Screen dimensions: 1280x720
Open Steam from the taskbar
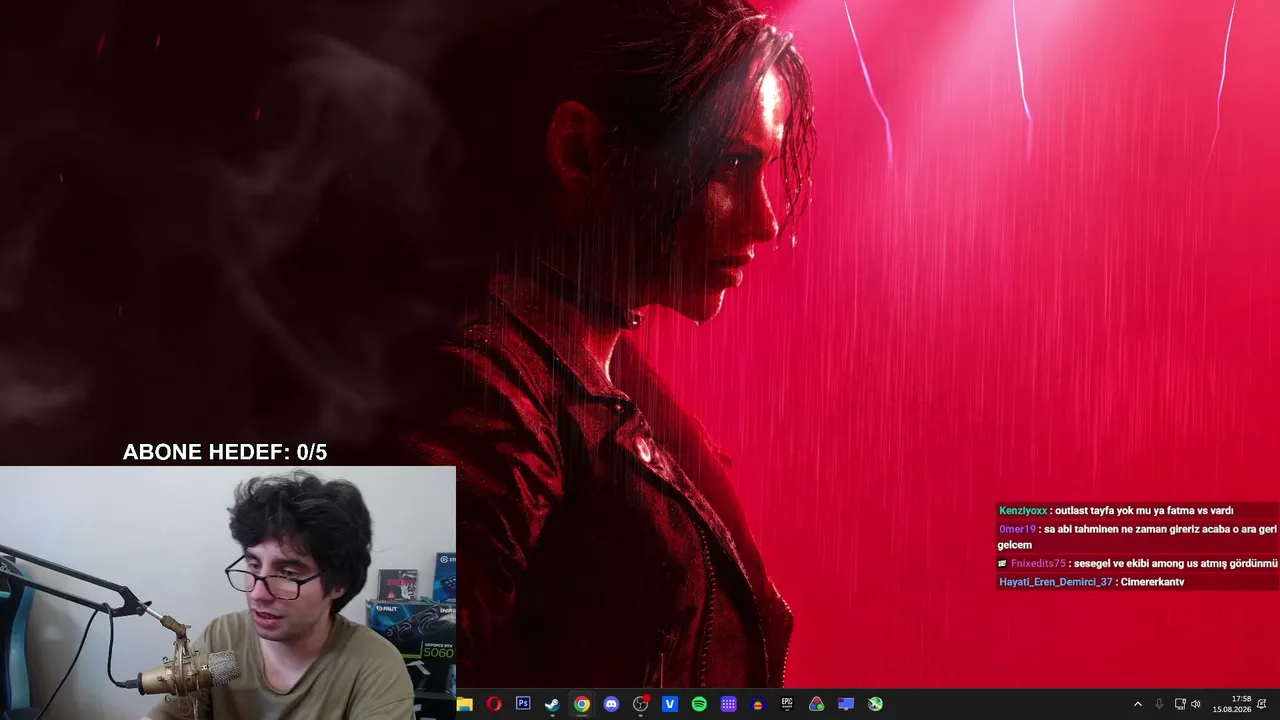pos(552,704)
